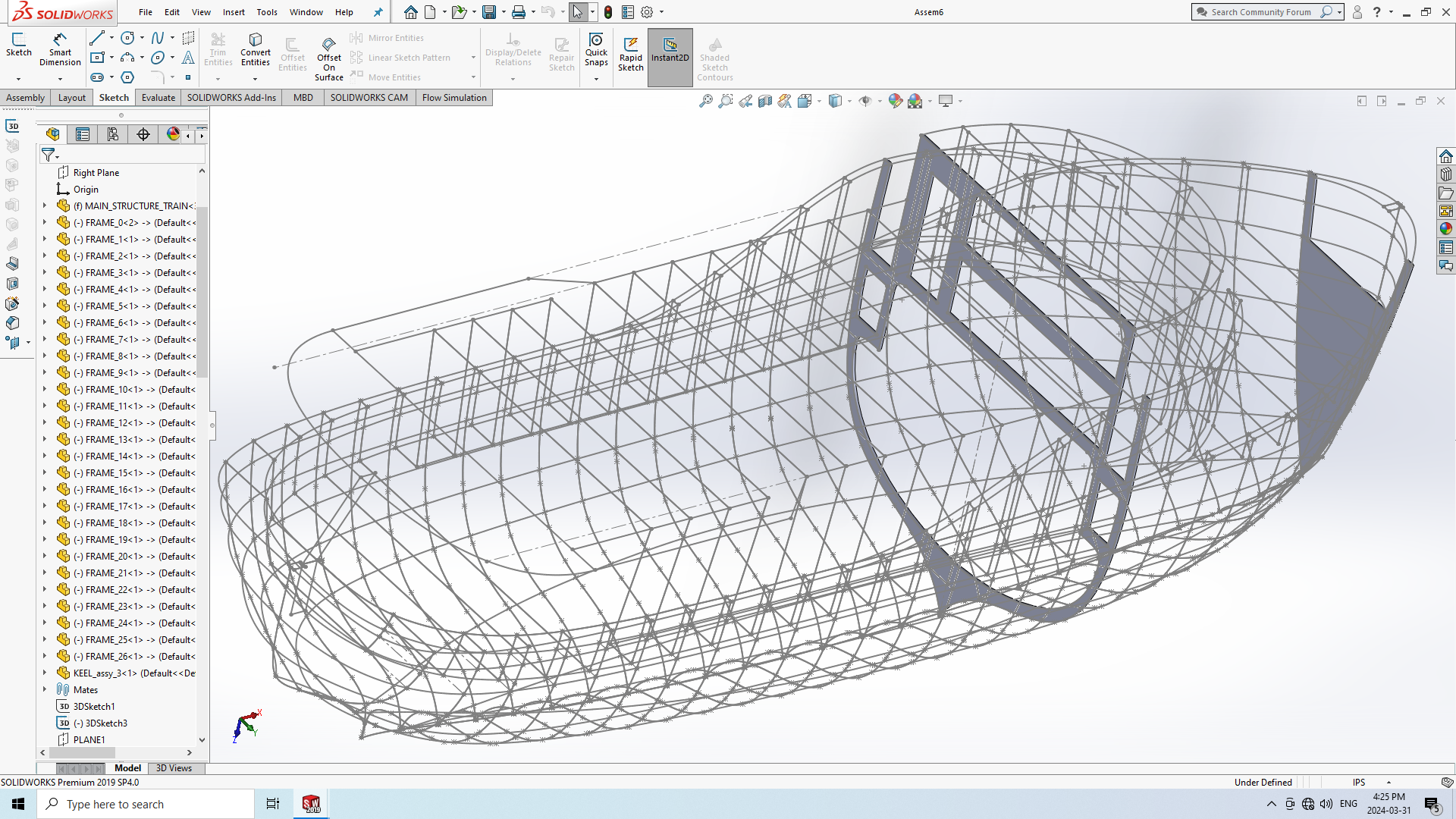Image resolution: width=1456 pixels, height=819 pixels.
Task: Switch to the 3D Views tab
Action: coord(174,768)
